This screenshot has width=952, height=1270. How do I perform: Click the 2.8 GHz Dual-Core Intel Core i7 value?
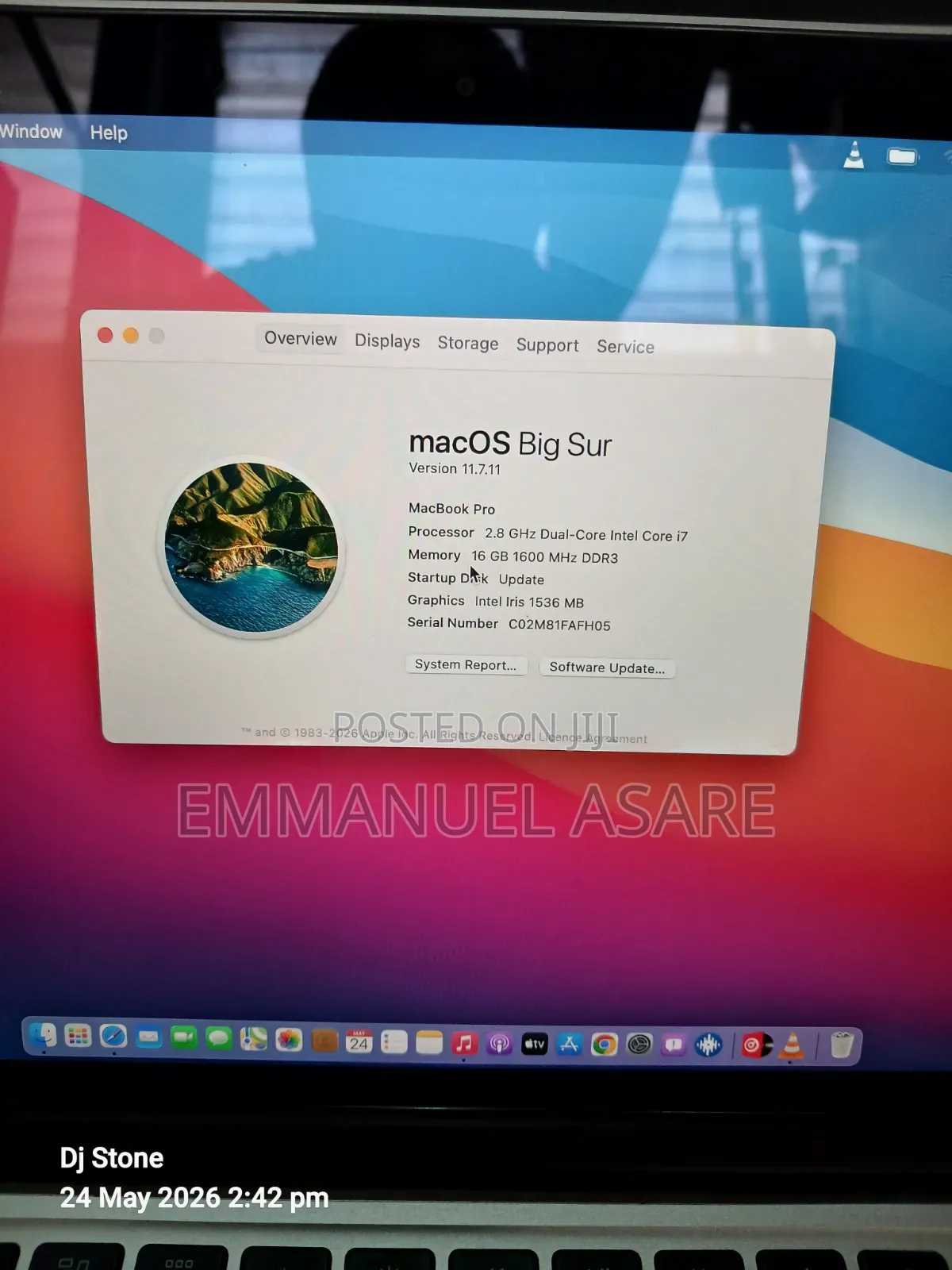pyautogui.click(x=586, y=535)
